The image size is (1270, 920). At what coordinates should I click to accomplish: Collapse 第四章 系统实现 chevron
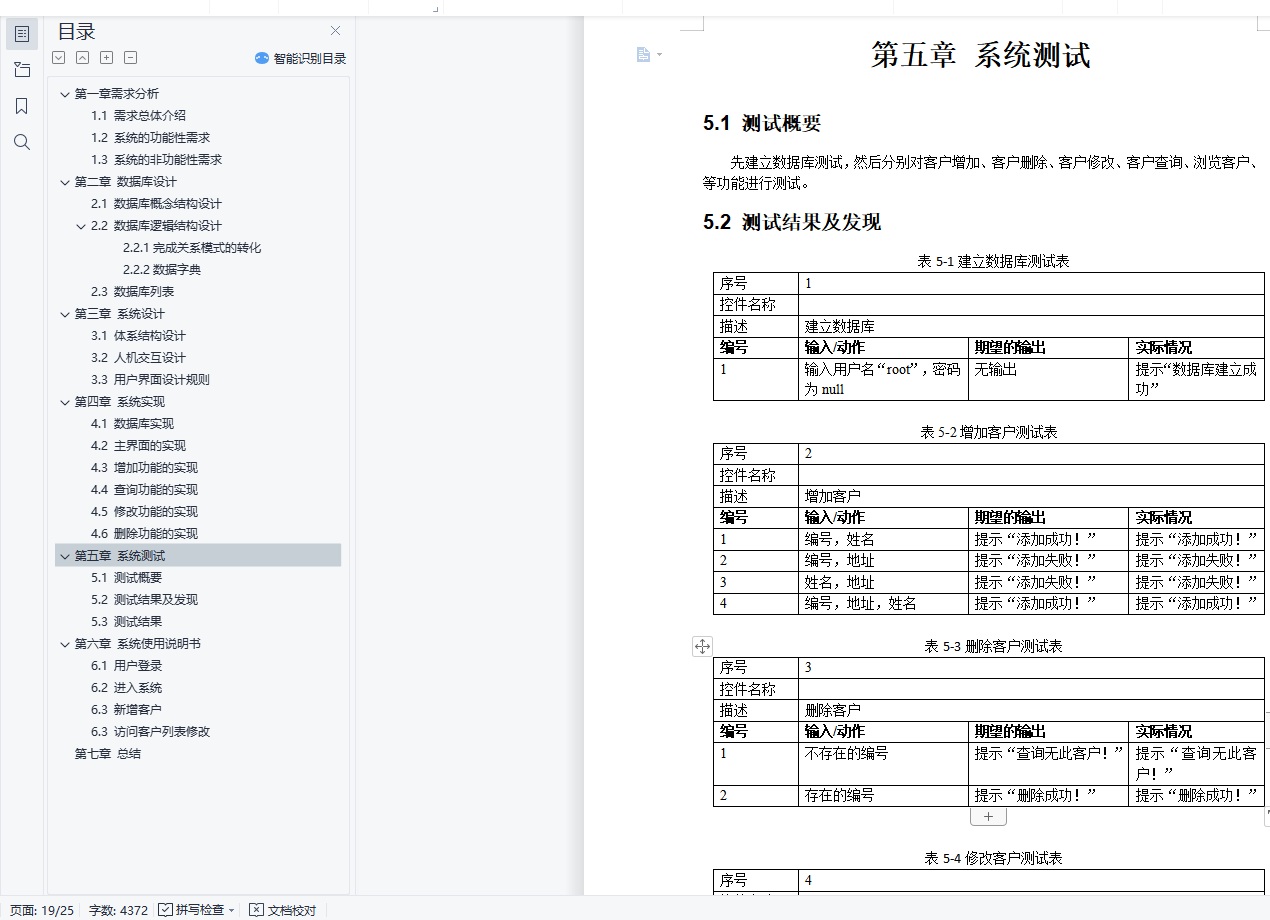[x=65, y=402]
